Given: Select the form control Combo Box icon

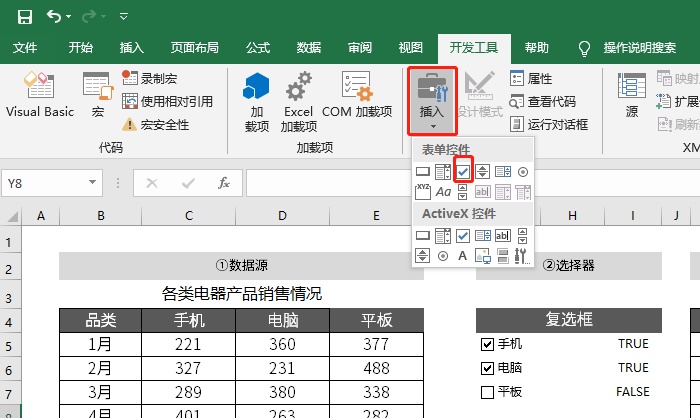Looking at the screenshot, I should click(443, 171).
